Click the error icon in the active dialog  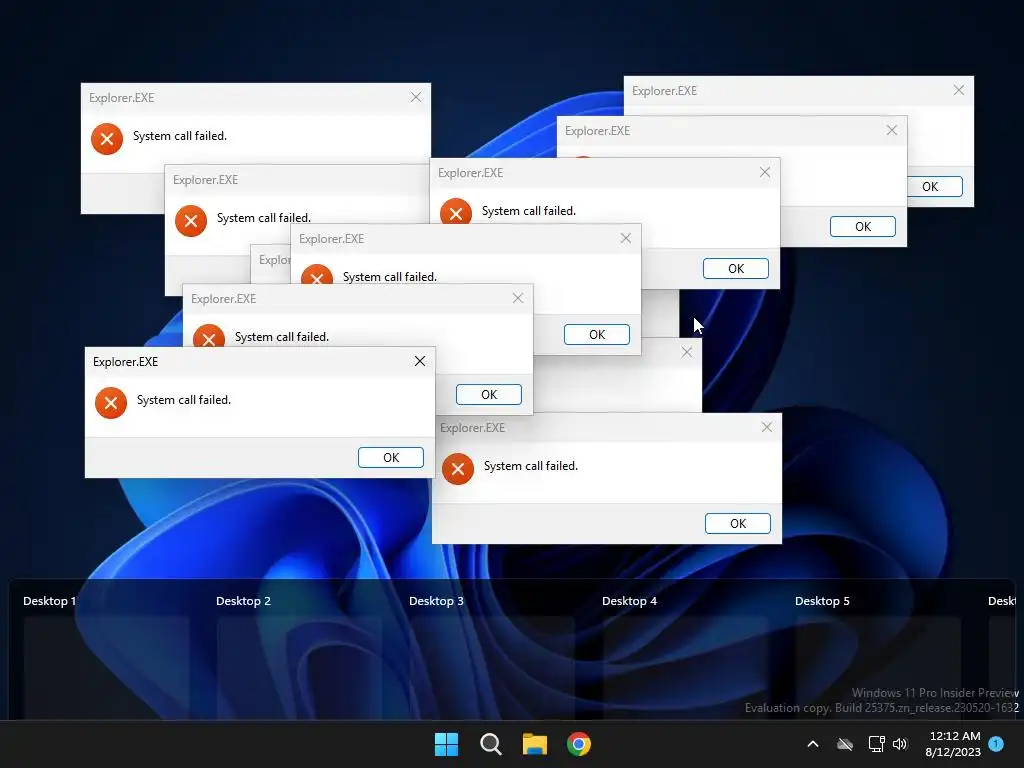(x=111, y=403)
